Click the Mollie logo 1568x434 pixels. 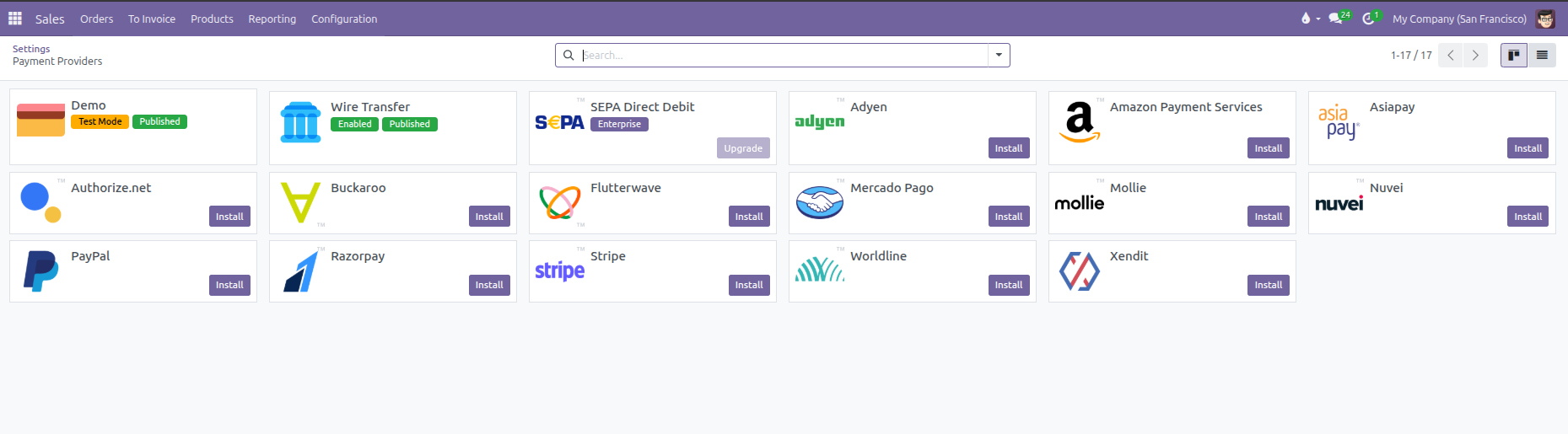pos(1080,203)
